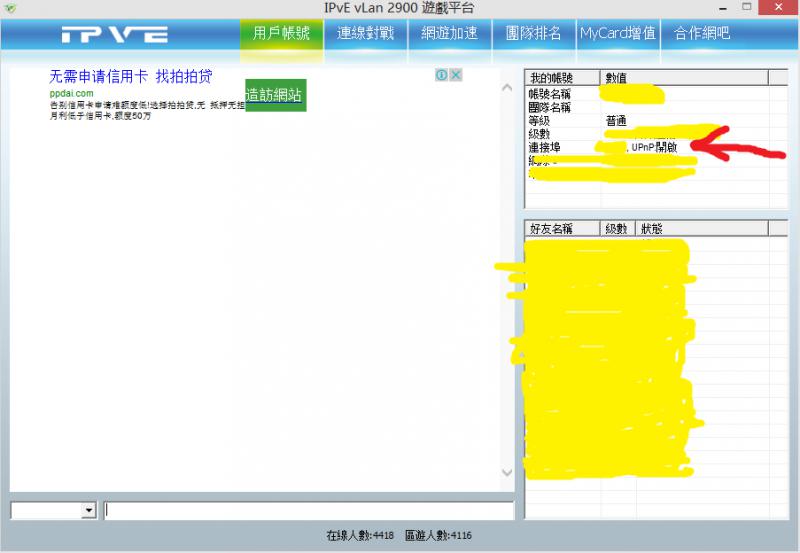This screenshot has height=553, width=800.
Task: Focus the chat message input field
Action: pos(309,510)
